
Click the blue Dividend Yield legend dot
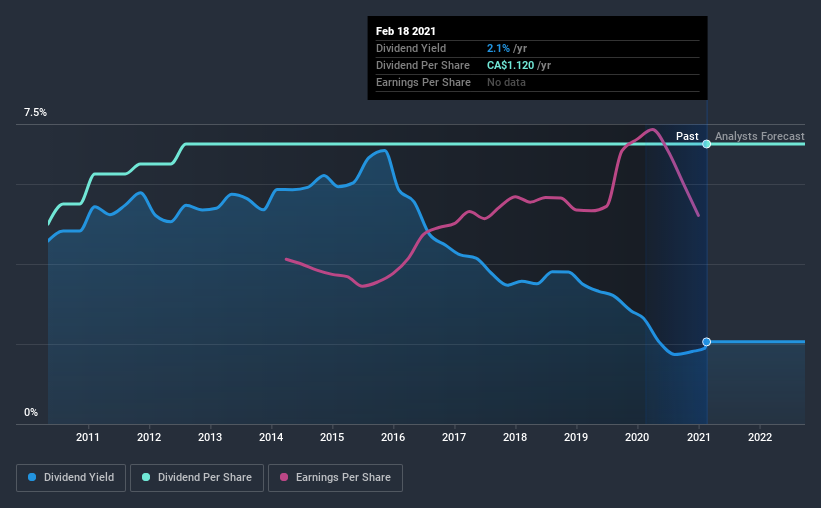click(32, 478)
